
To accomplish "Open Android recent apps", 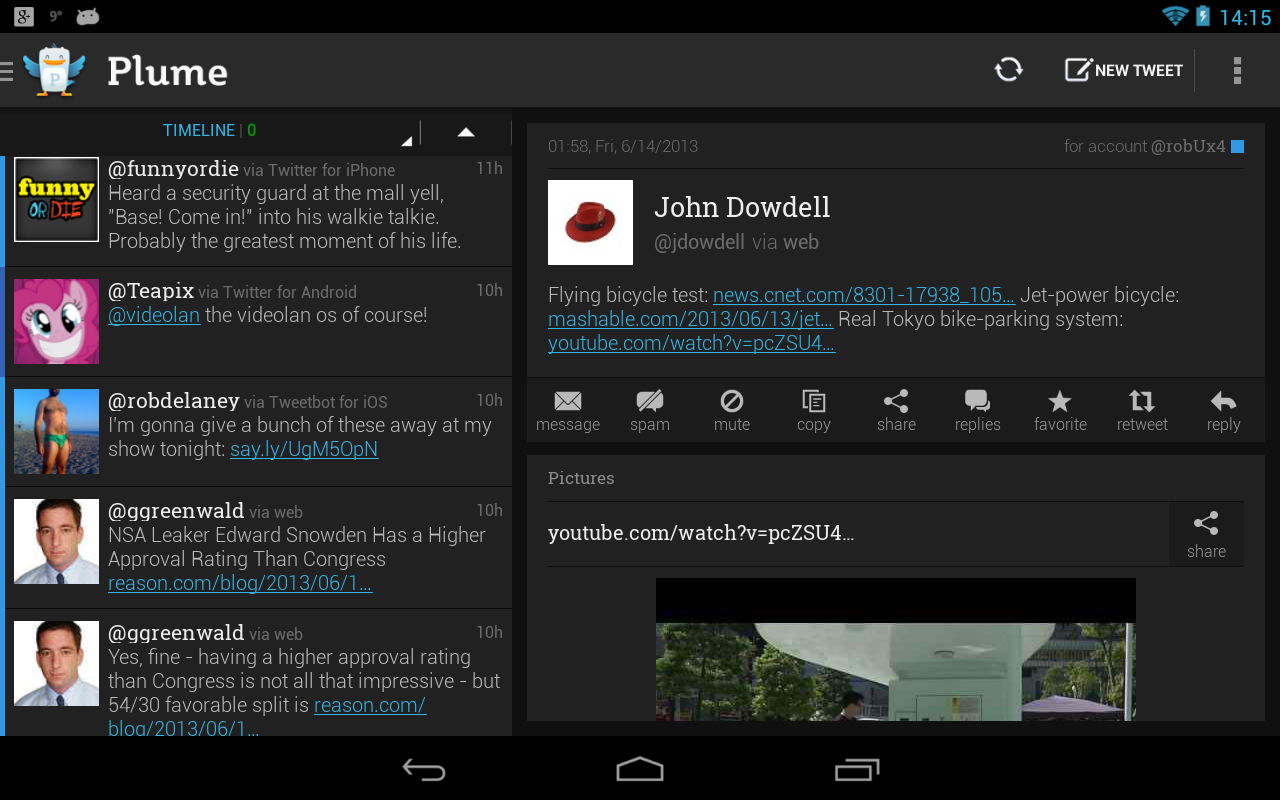I will pyautogui.click(x=857, y=769).
